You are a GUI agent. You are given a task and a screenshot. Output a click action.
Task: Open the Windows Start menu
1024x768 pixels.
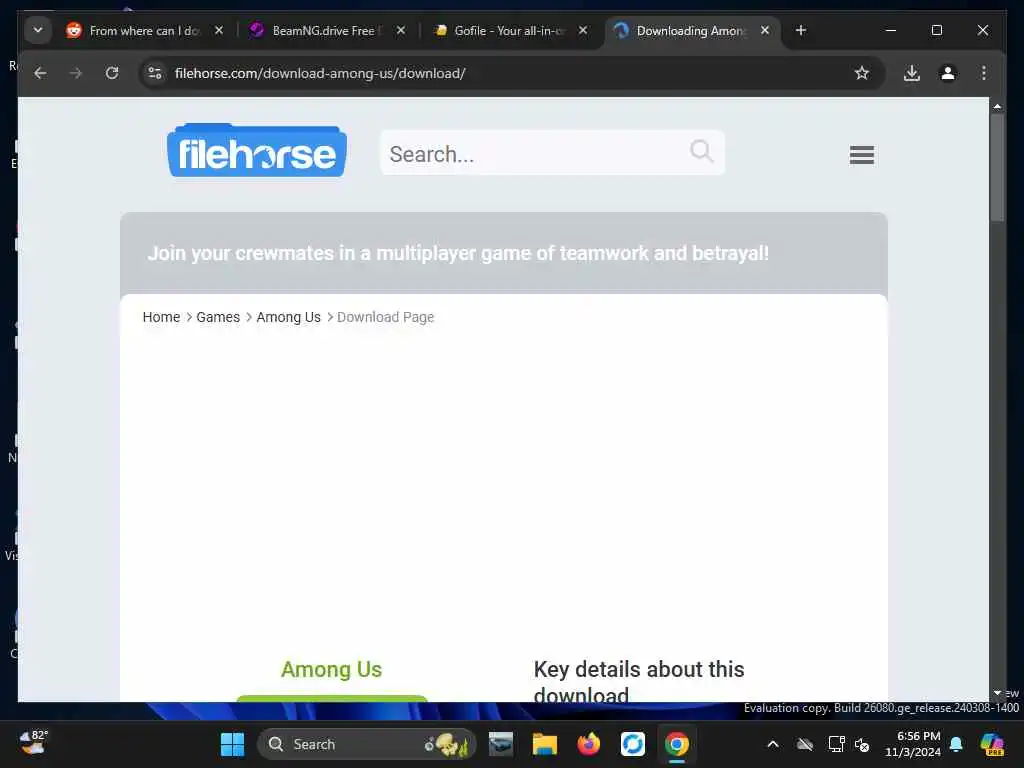point(232,744)
